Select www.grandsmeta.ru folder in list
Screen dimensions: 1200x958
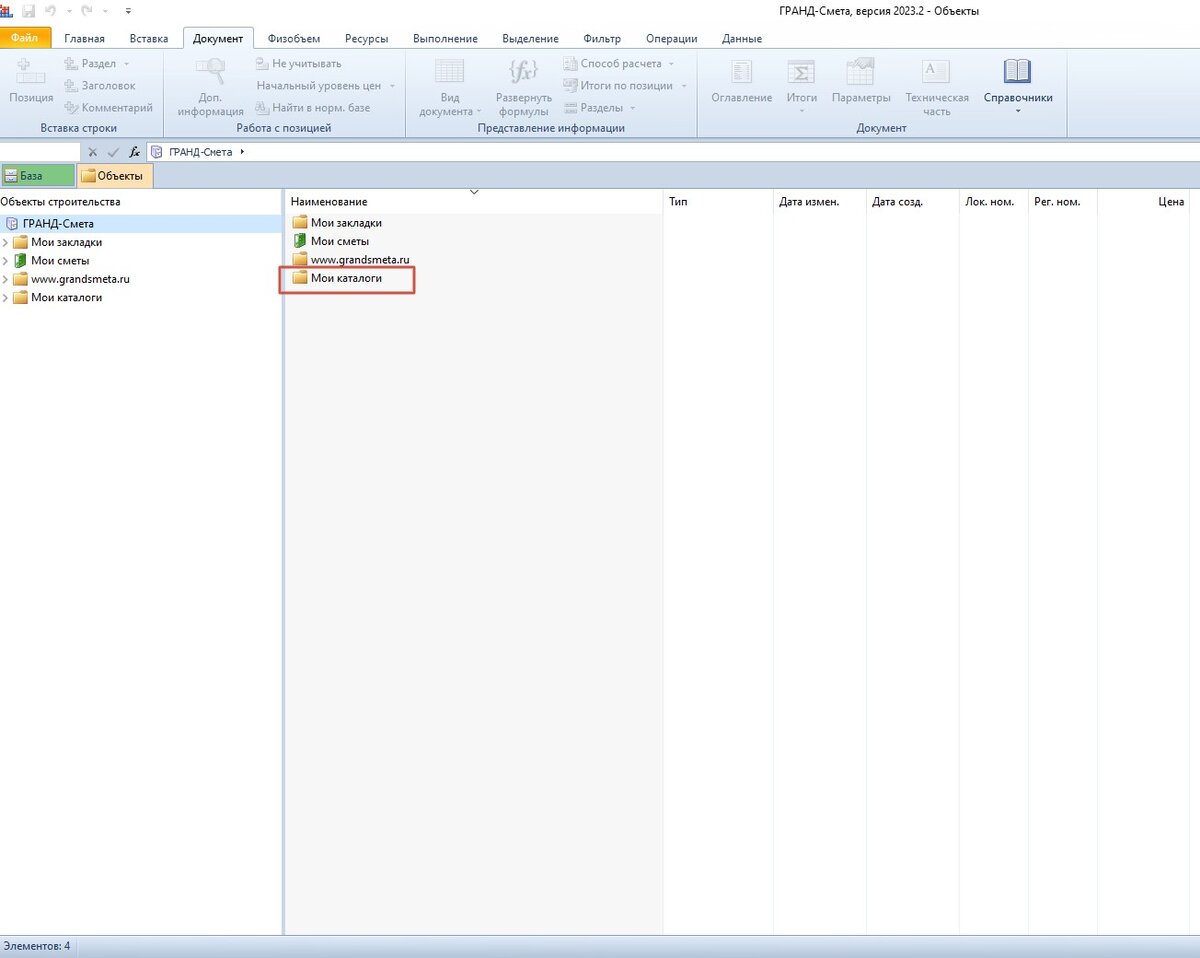(351, 260)
